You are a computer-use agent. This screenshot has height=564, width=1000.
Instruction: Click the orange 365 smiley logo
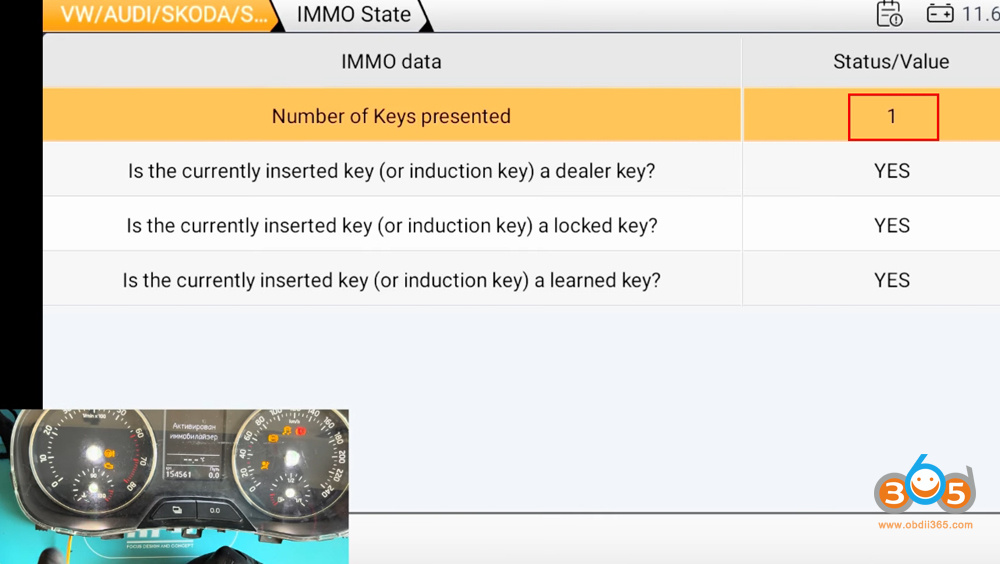coord(925,489)
